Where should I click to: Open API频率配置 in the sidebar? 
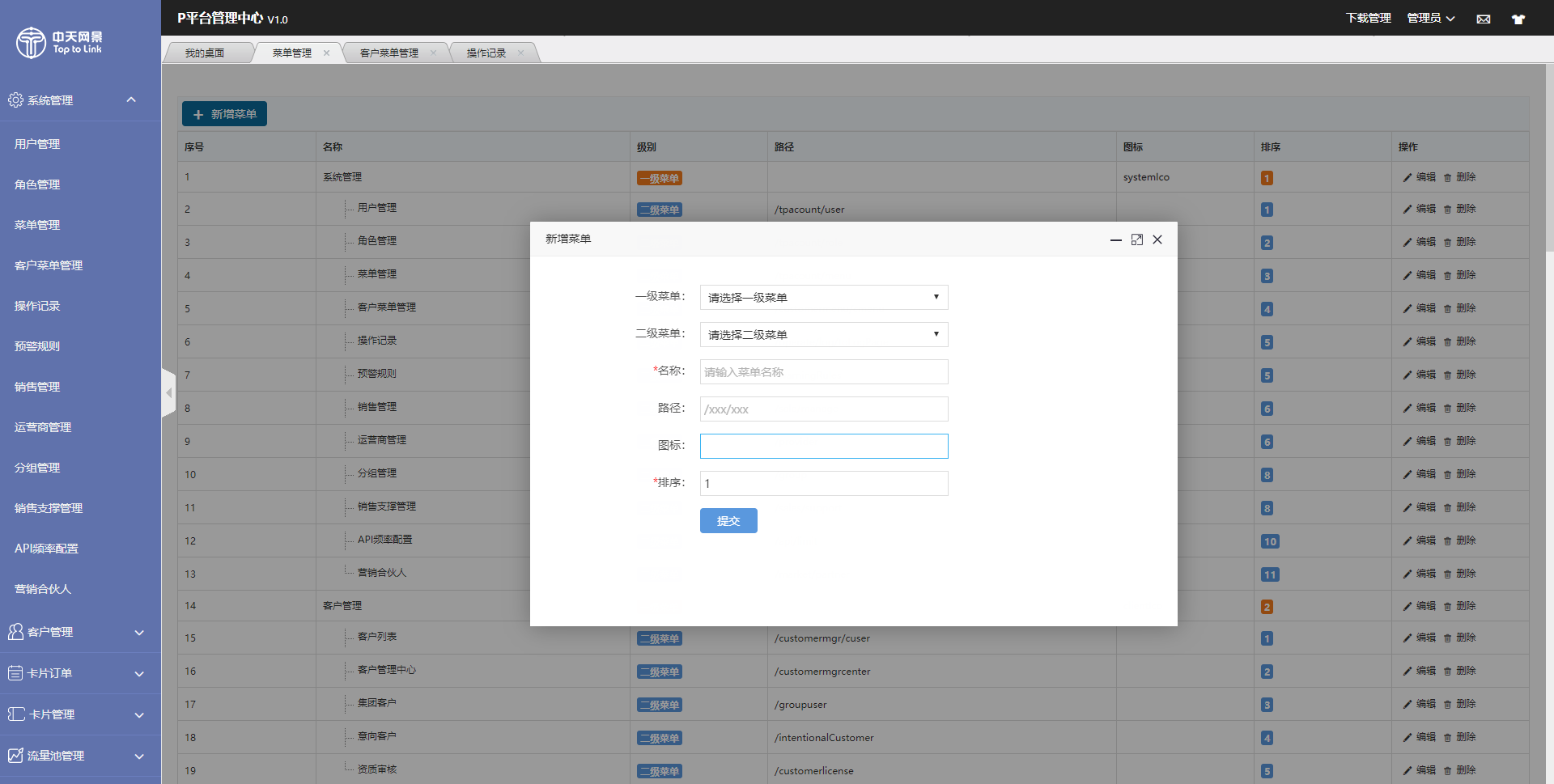(x=46, y=549)
